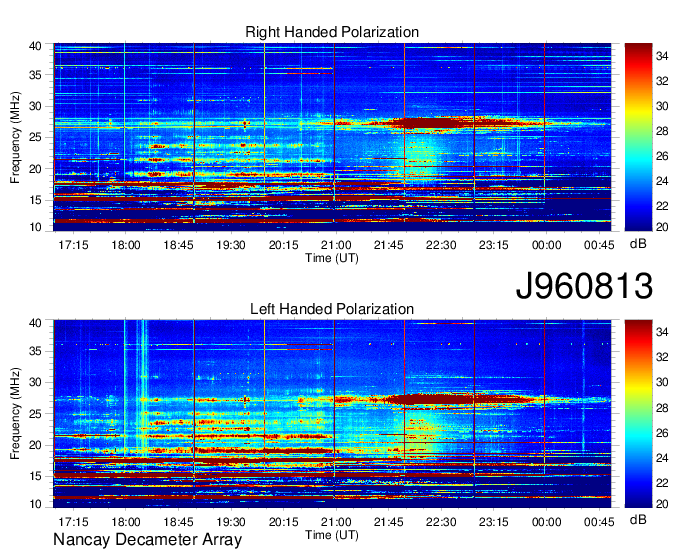Screen dimensions: 680x552
Task: Click the 21:45 tick under Right Handed plot
Action: pyautogui.click(x=389, y=245)
